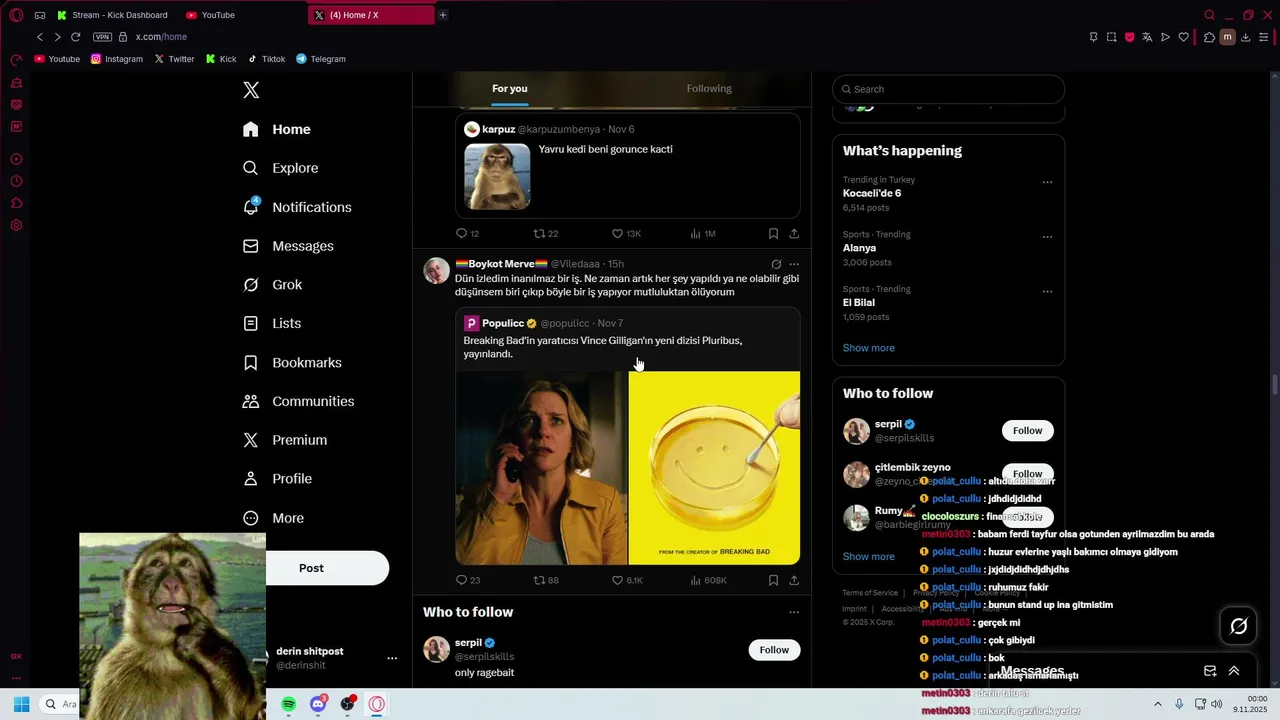Click the X logo in sidebar
1280x720 pixels.
coord(251,90)
